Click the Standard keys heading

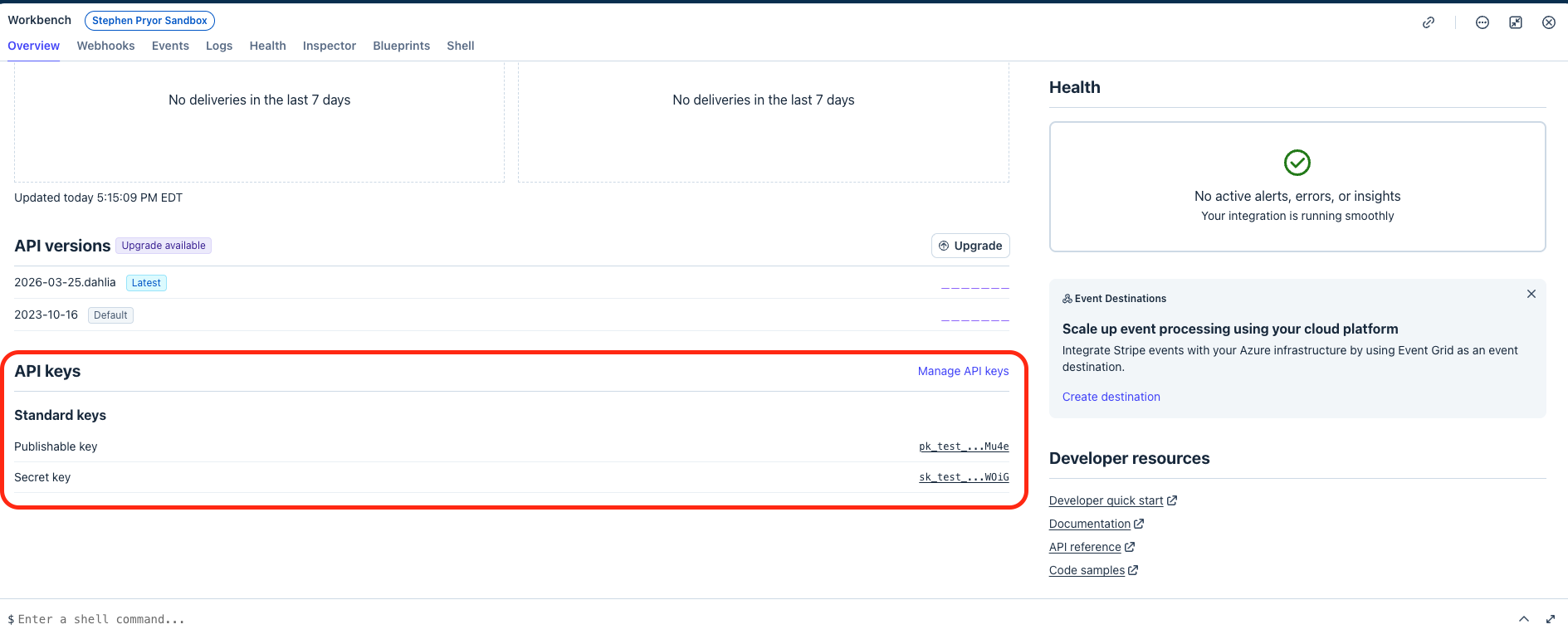click(x=60, y=415)
